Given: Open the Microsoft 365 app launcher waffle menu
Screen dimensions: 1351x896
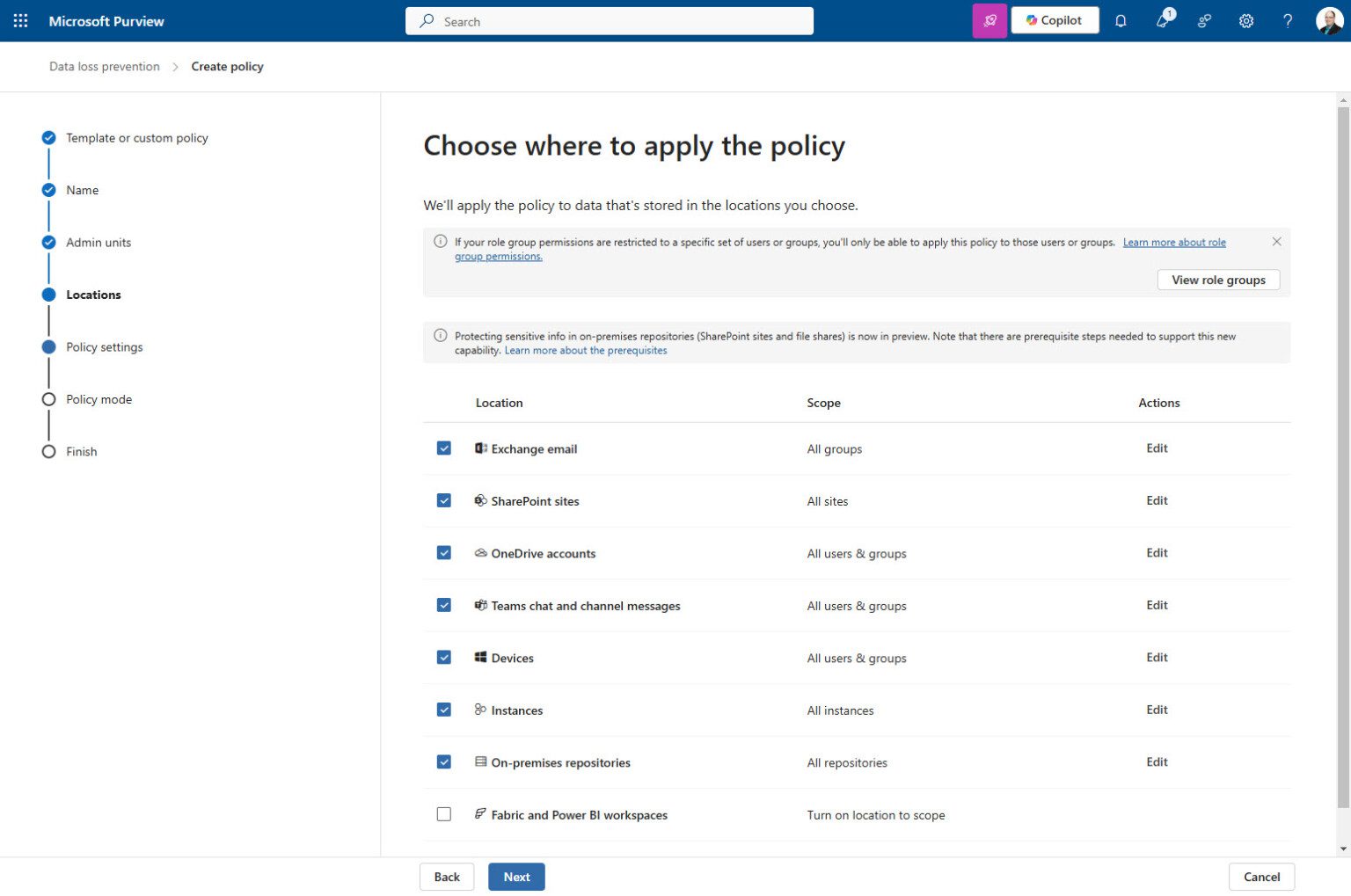Looking at the screenshot, I should pyautogui.click(x=19, y=20).
